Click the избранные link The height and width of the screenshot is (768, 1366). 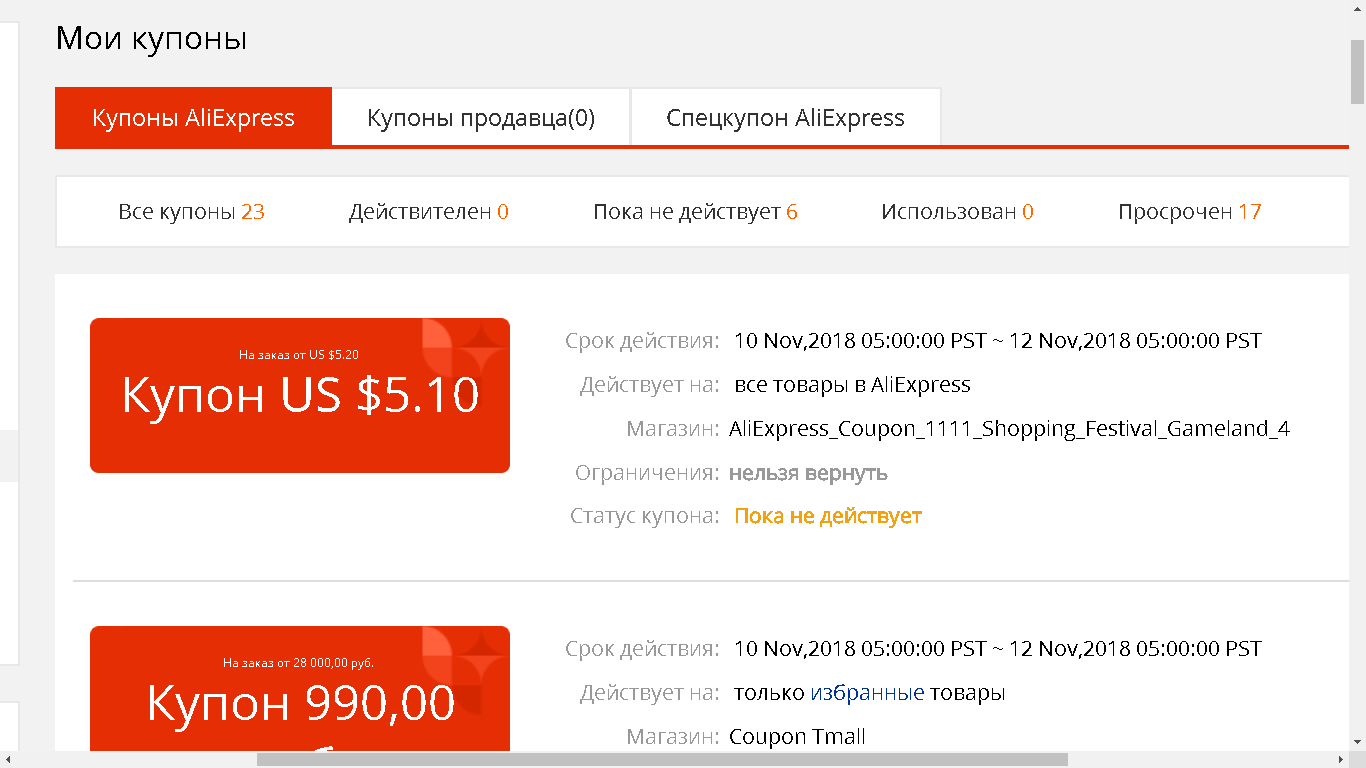click(867, 692)
